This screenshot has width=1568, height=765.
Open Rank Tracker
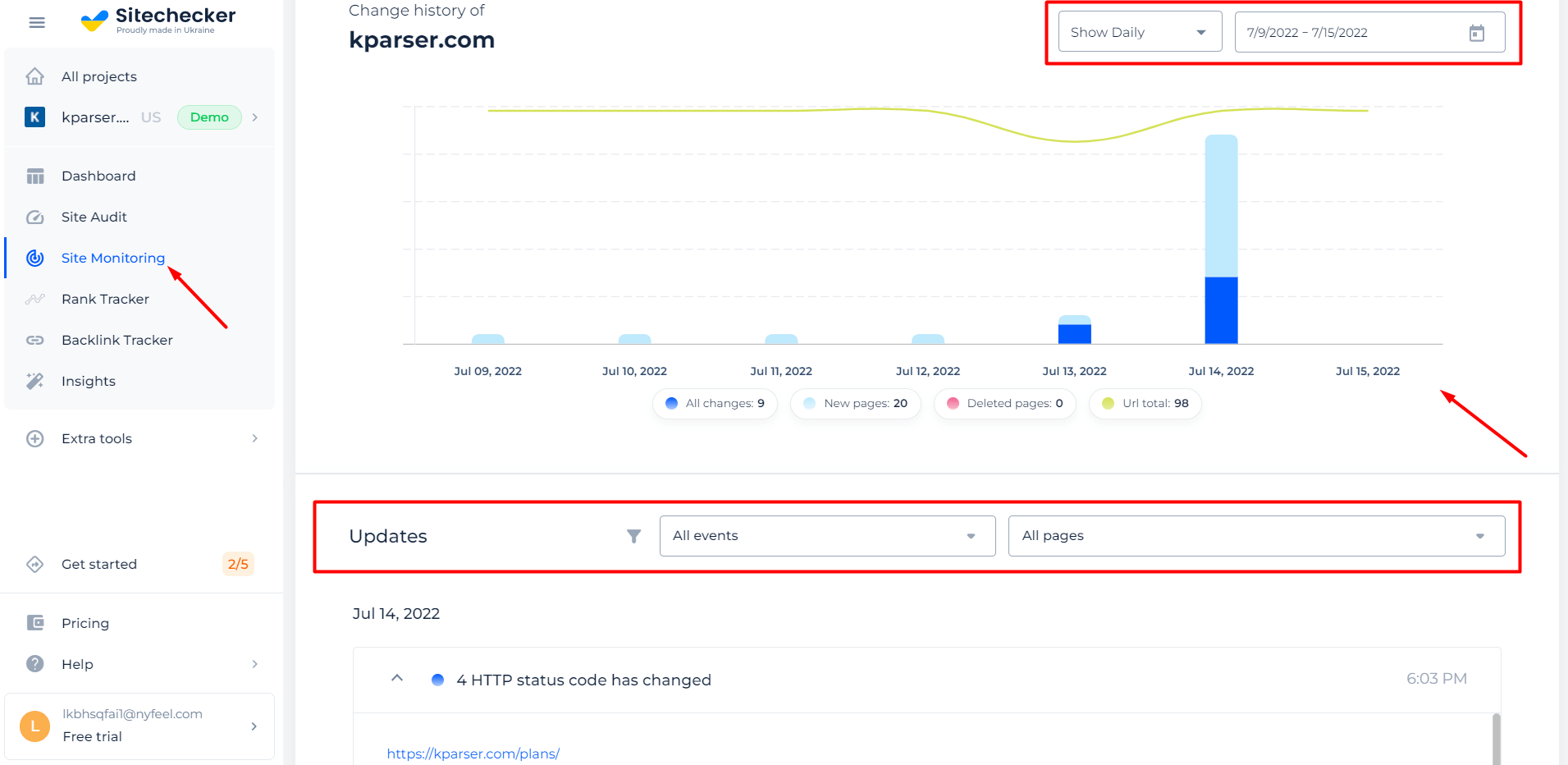tap(105, 299)
